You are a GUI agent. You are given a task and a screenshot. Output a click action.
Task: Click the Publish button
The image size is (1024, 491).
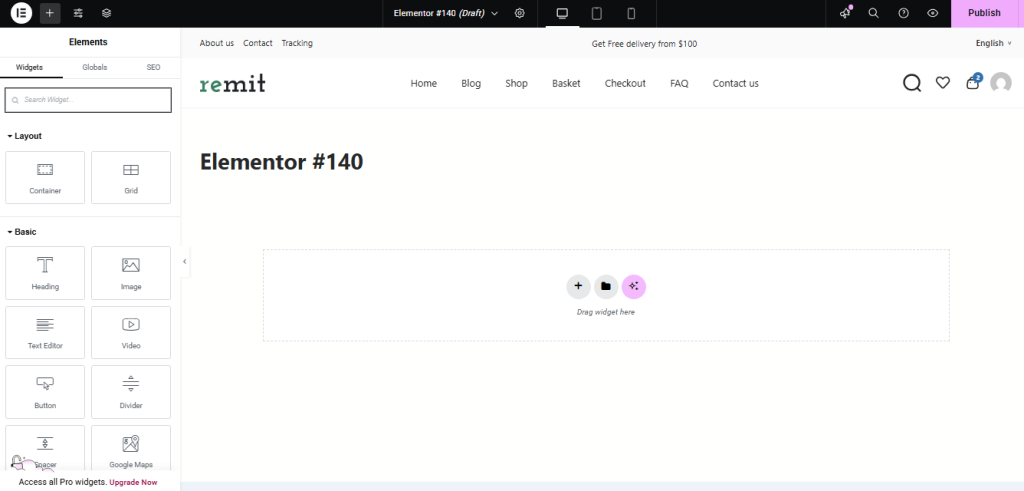point(984,13)
